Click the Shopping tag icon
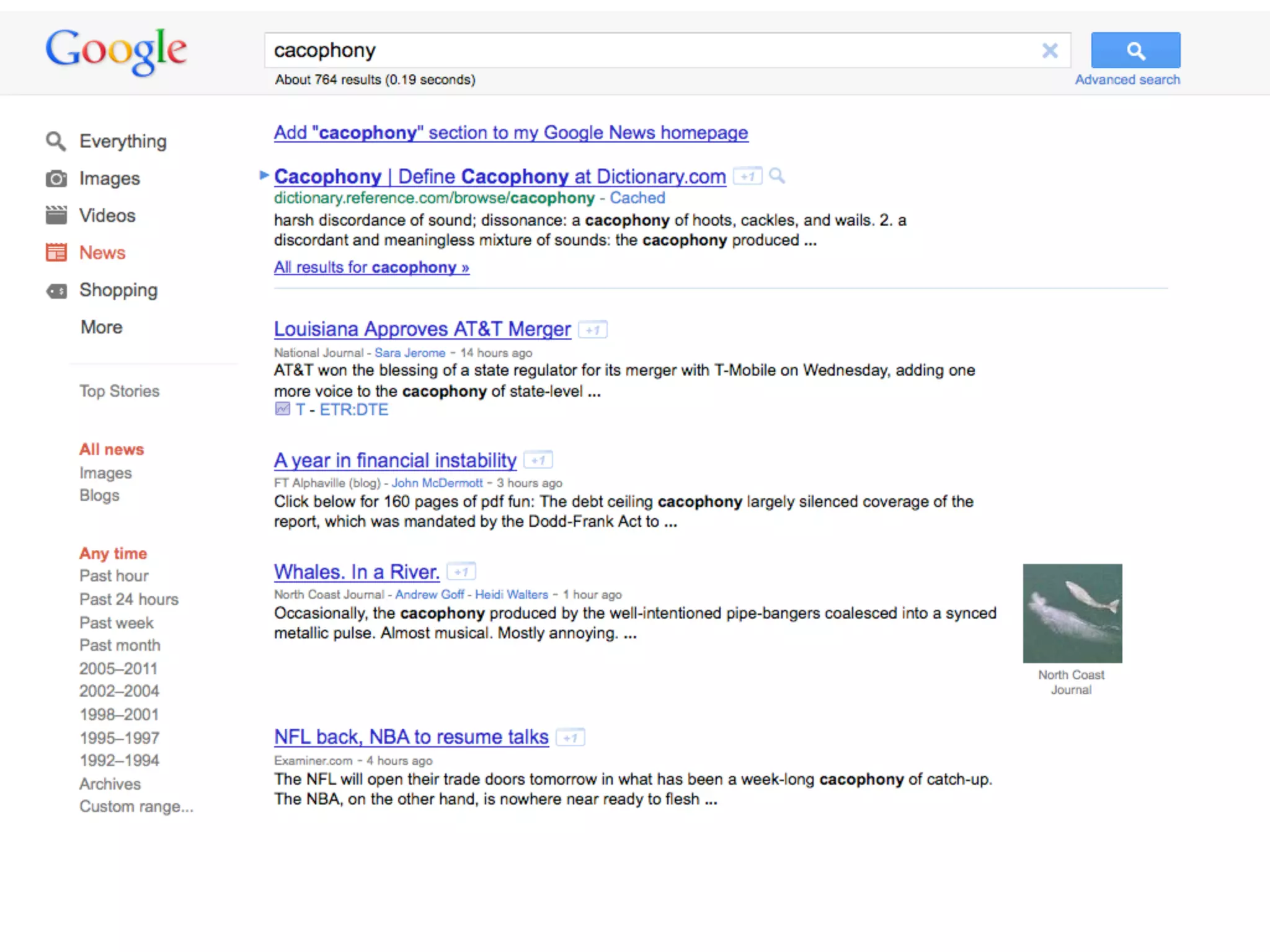1270x952 pixels. (x=56, y=290)
